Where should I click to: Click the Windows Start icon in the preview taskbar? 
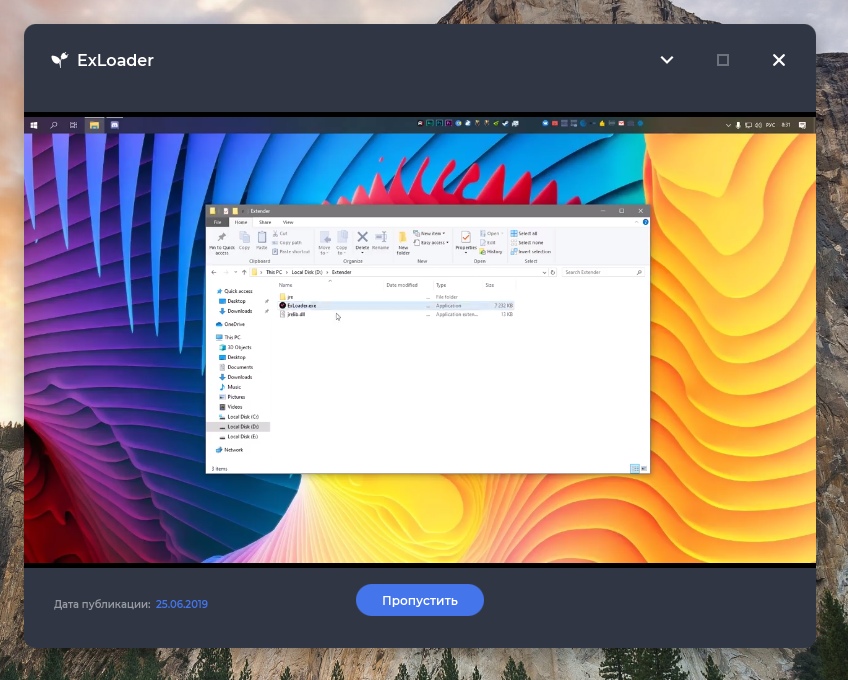tap(34, 125)
